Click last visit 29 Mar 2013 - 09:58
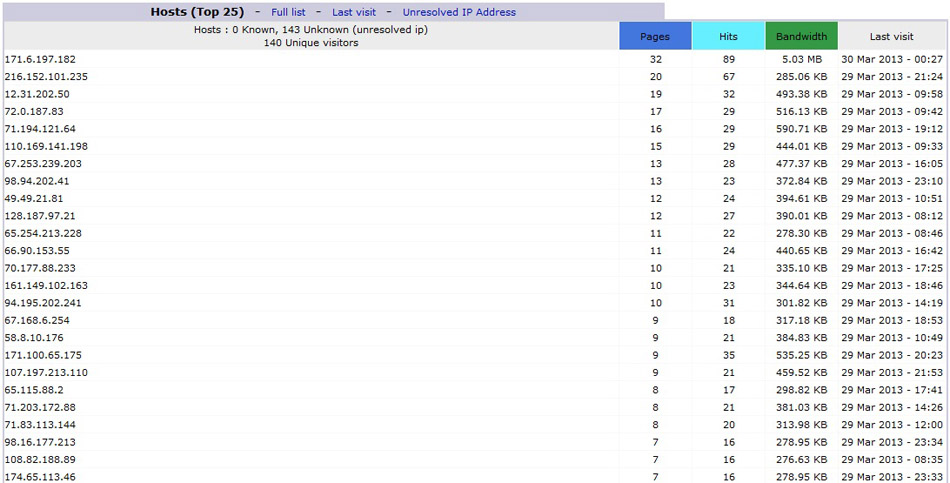The width and height of the screenshot is (950, 483). (x=892, y=95)
